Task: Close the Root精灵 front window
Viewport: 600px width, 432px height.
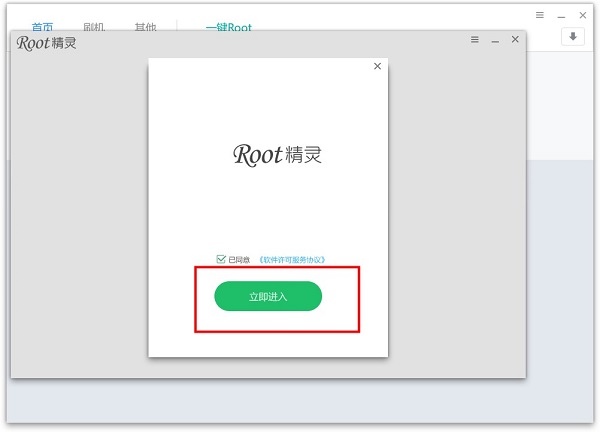Action: coord(515,40)
